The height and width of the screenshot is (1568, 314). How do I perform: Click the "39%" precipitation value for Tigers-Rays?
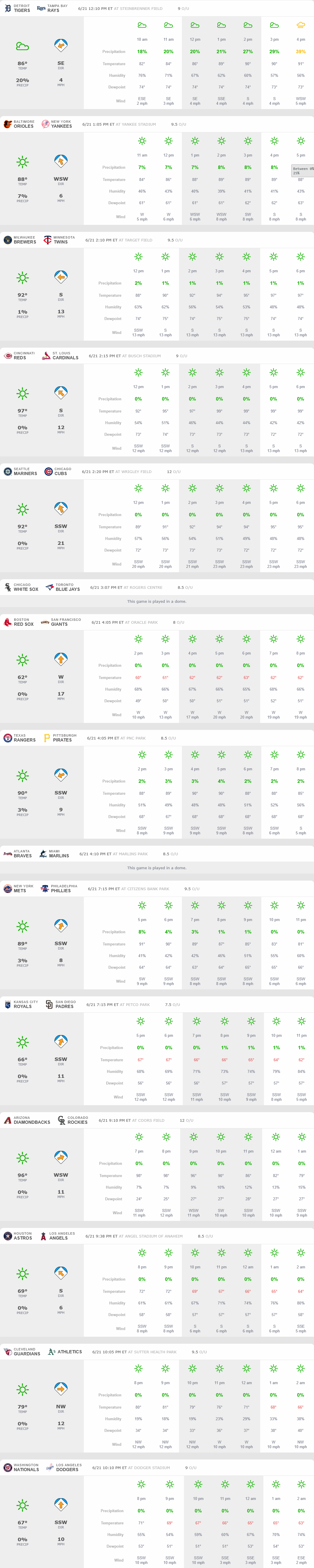[x=301, y=52]
